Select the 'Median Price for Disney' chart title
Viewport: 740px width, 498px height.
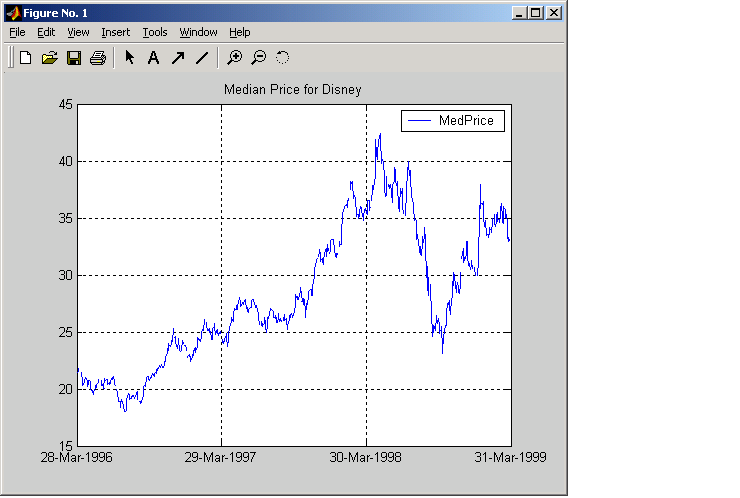293,90
